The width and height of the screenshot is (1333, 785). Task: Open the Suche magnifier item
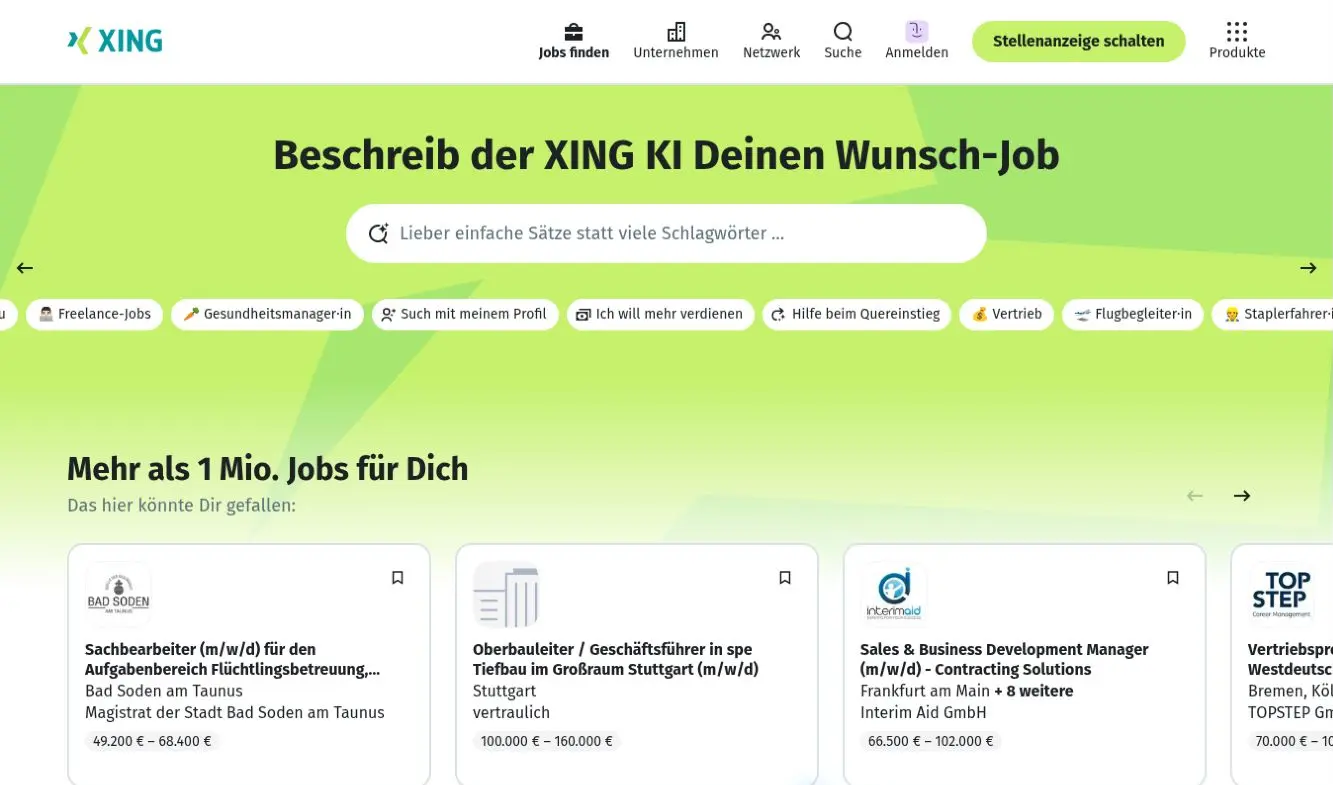tap(843, 42)
